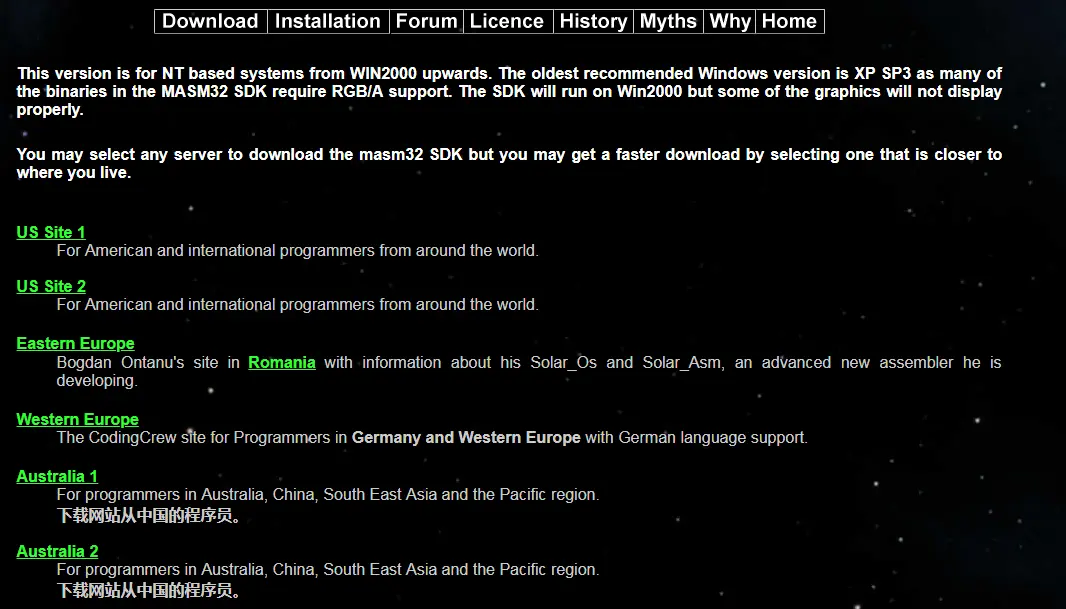Choose the Western Europe server link
This screenshot has width=1066, height=609.
(x=78, y=419)
